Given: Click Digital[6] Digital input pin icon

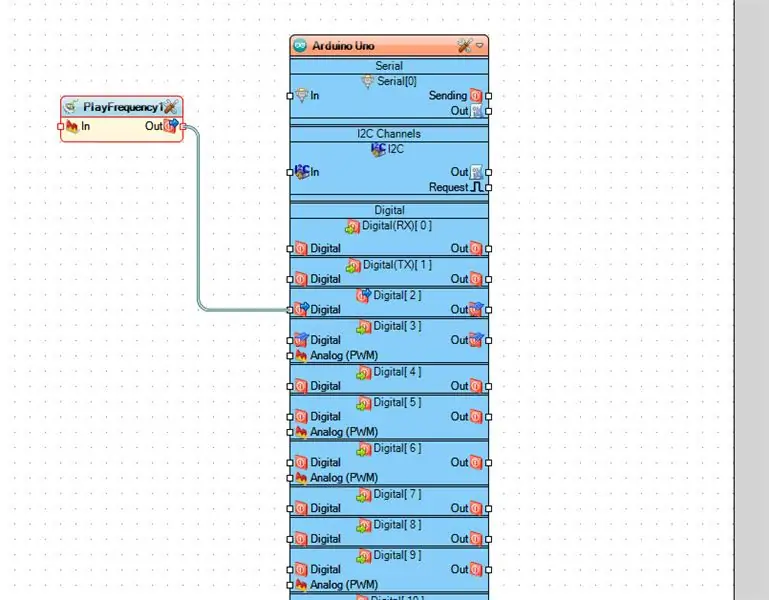Looking at the screenshot, I should [301, 463].
